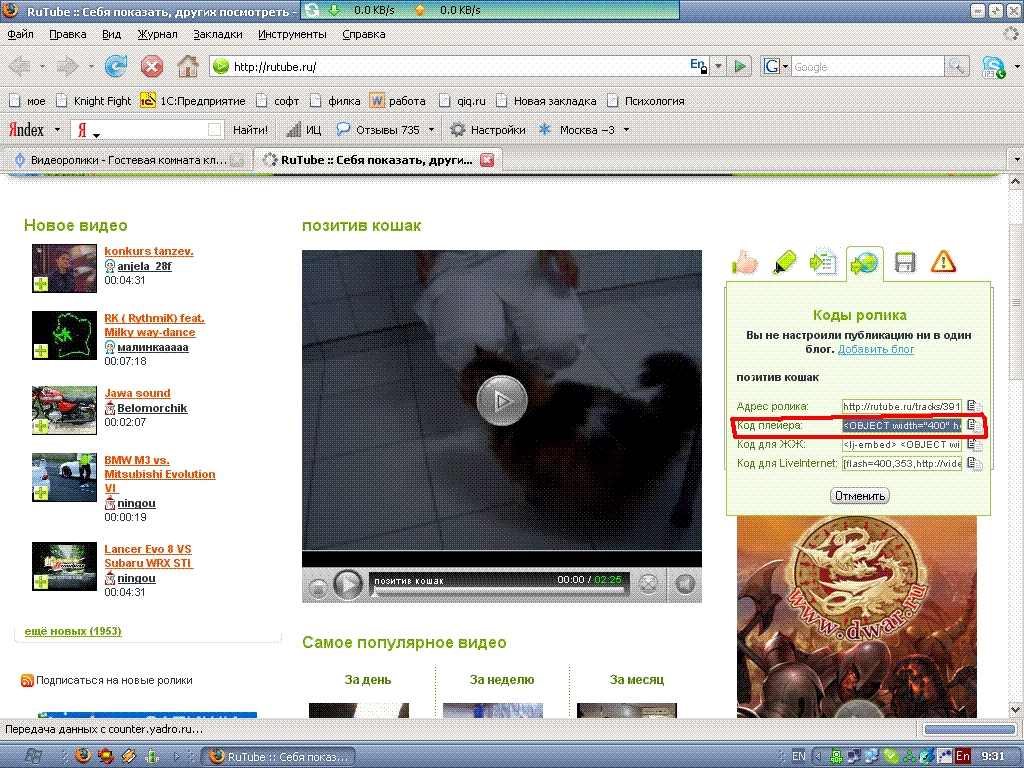Click the 'Код плеера' code text field

901,425
